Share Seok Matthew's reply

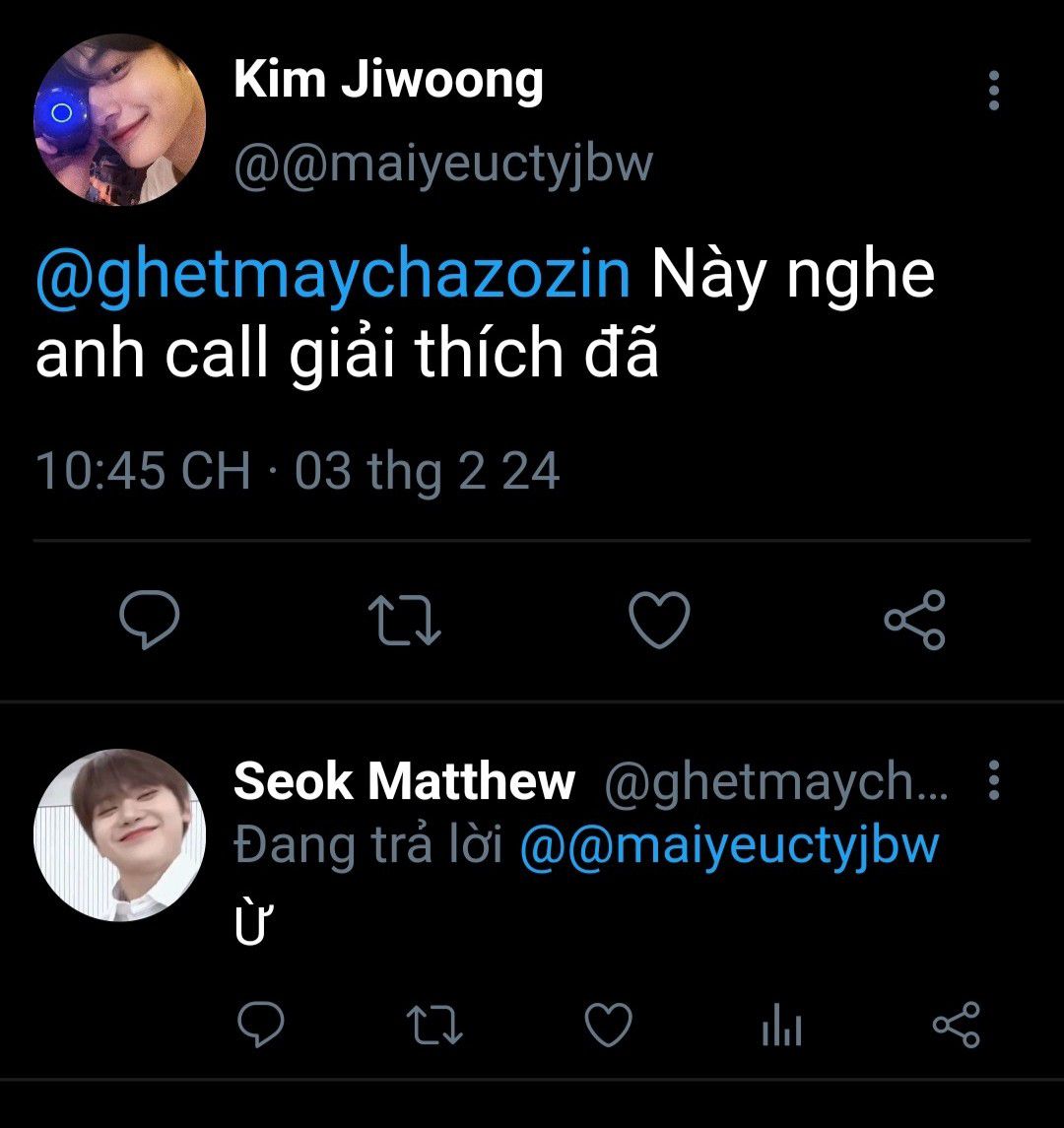click(x=956, y=1025)
